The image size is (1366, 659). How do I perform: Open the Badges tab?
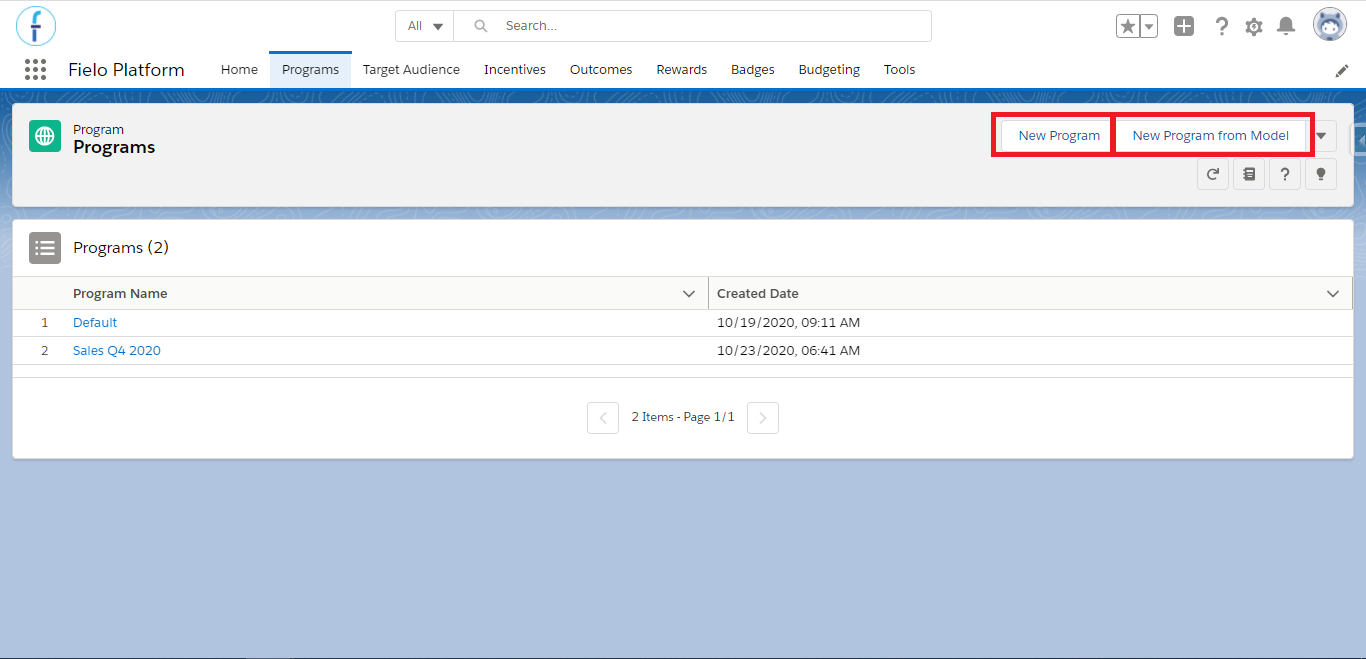753,70
